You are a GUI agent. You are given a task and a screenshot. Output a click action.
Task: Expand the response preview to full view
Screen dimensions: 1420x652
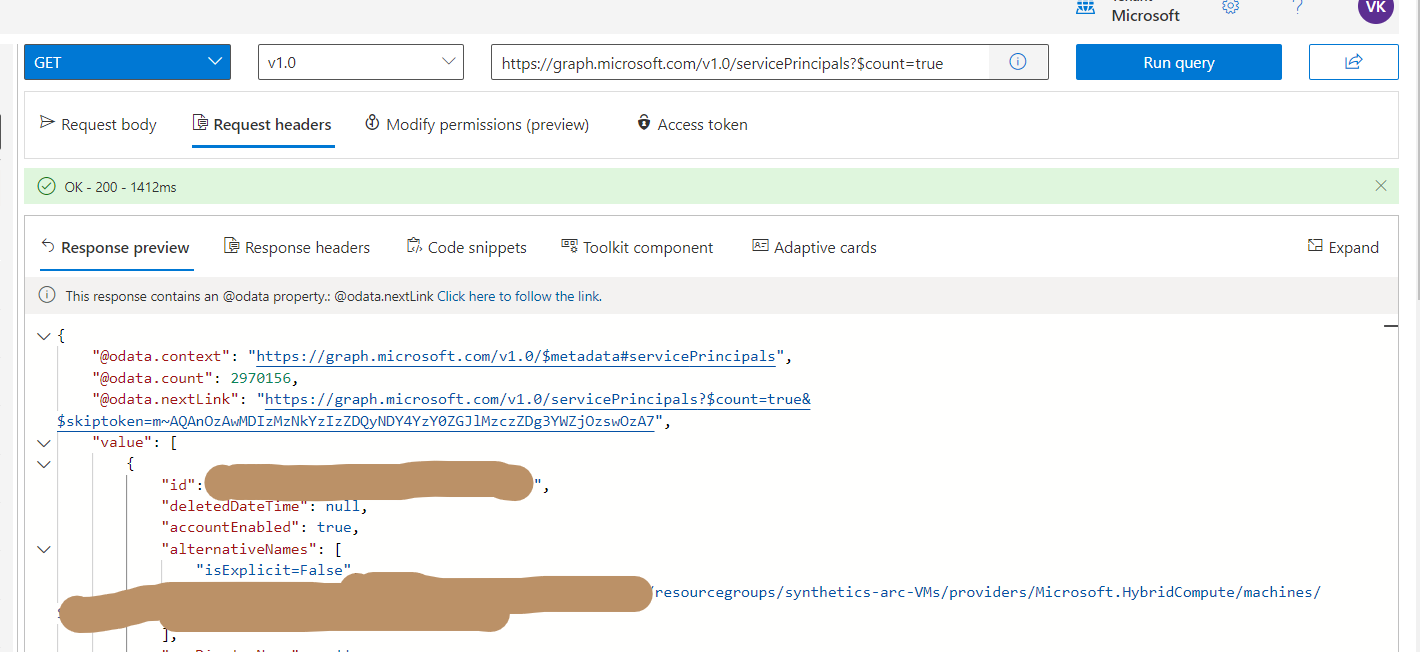click(x=1343, y=247)
